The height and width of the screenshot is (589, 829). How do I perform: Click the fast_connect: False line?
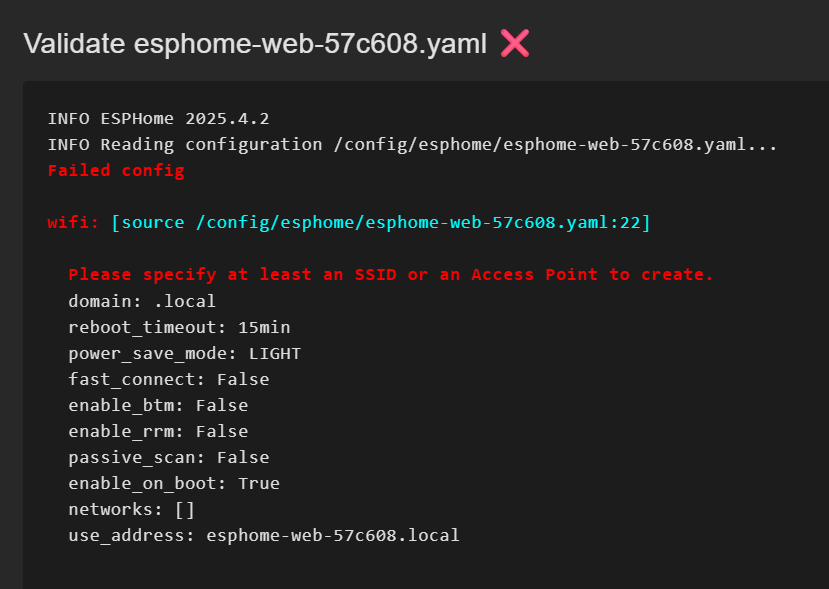coord(168,379)
